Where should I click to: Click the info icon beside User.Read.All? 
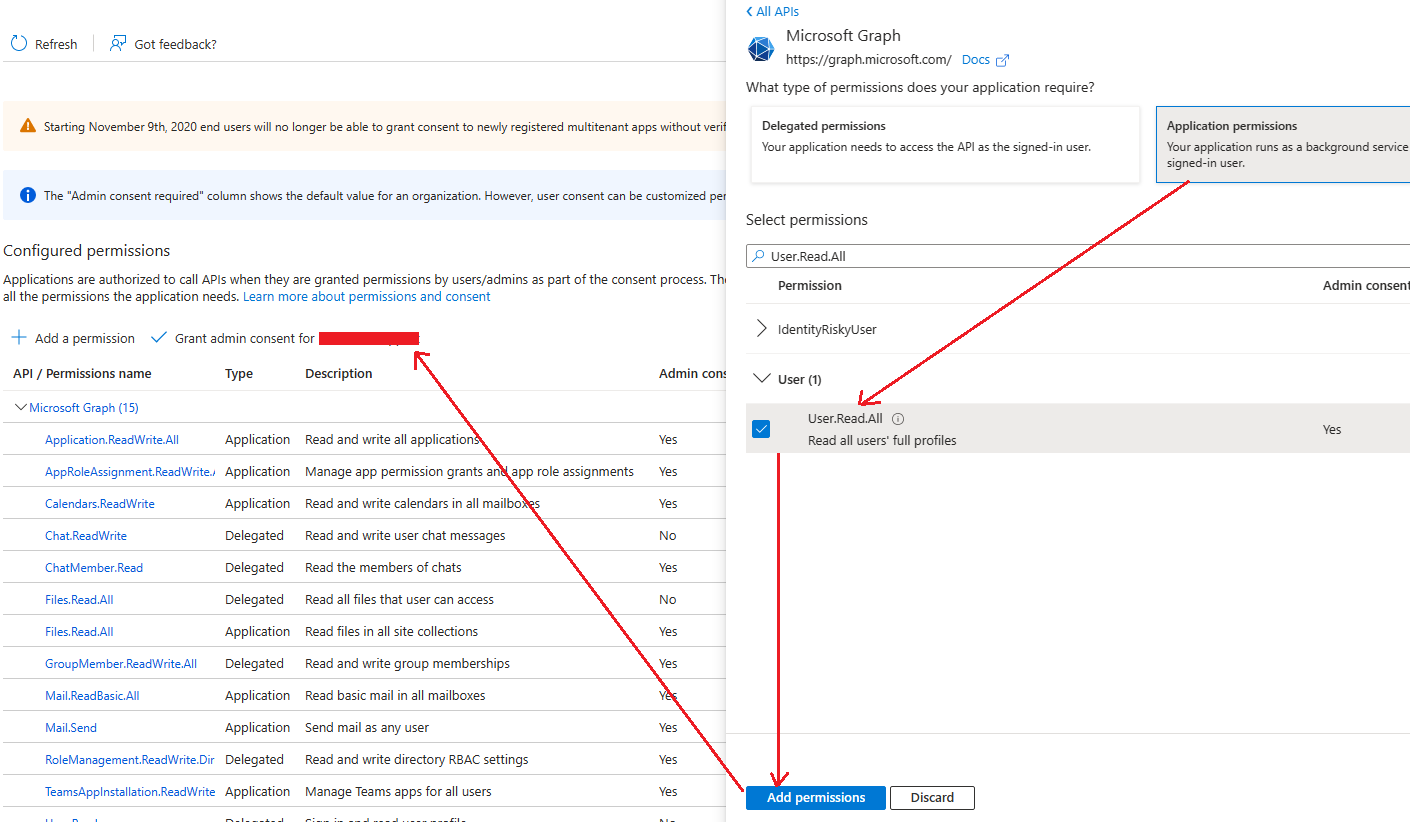pyautogui.click(x=898, y=419)
